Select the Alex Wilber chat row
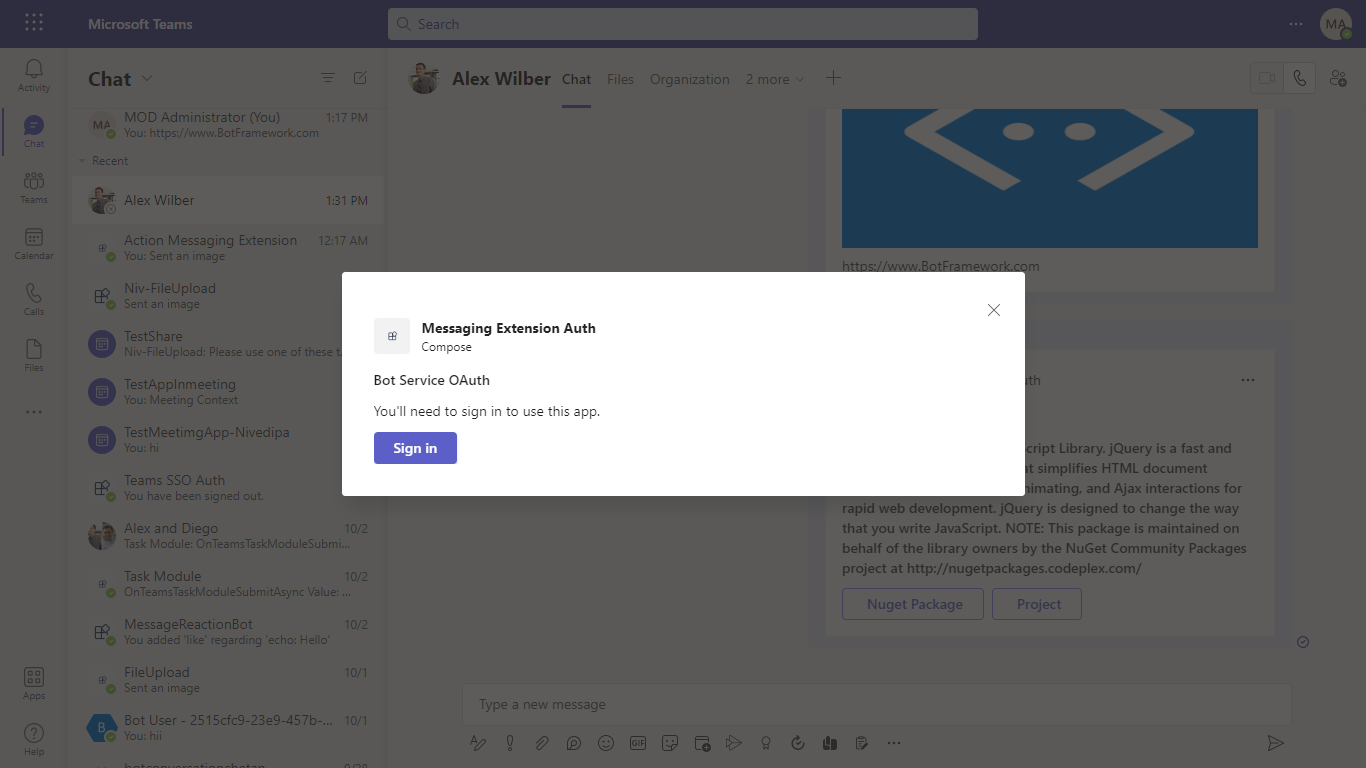1366x768 pixels. 227,200
